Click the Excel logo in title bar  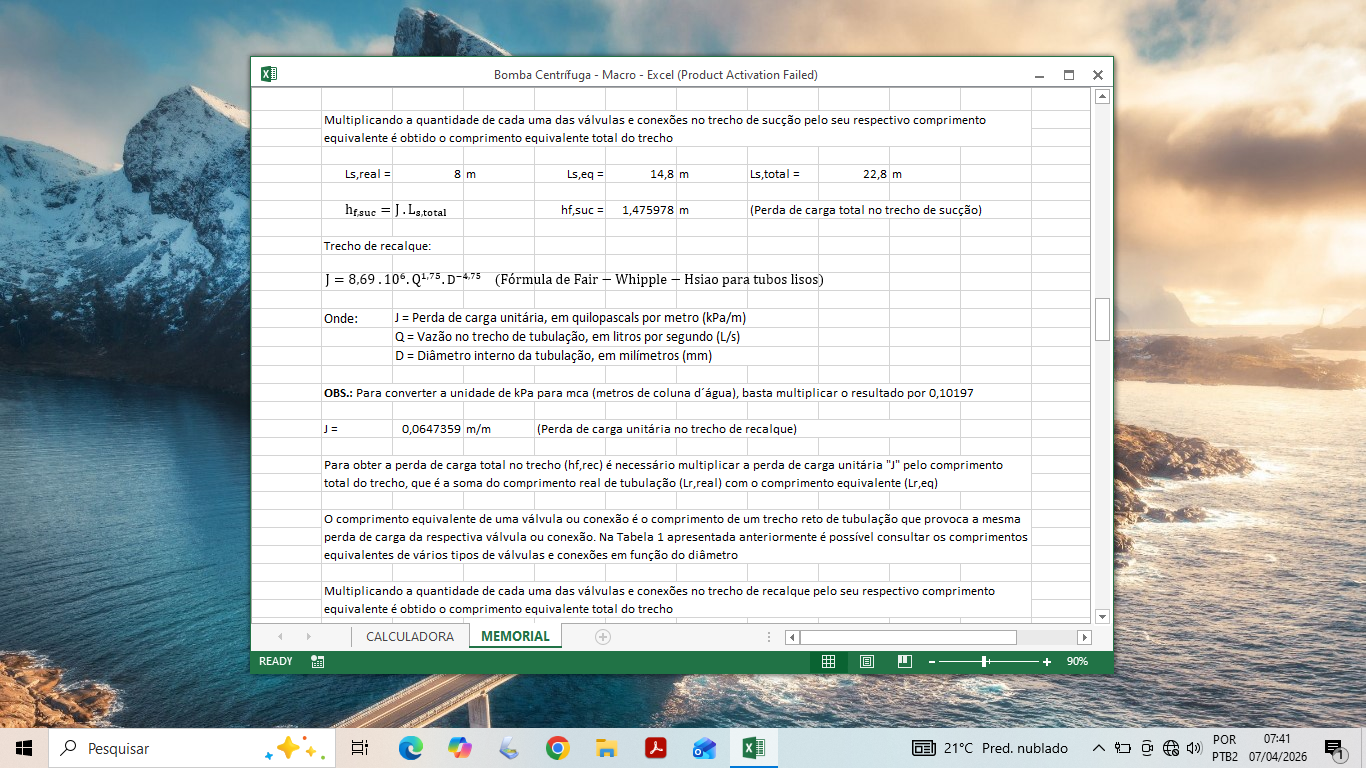(x=268, y=74)
